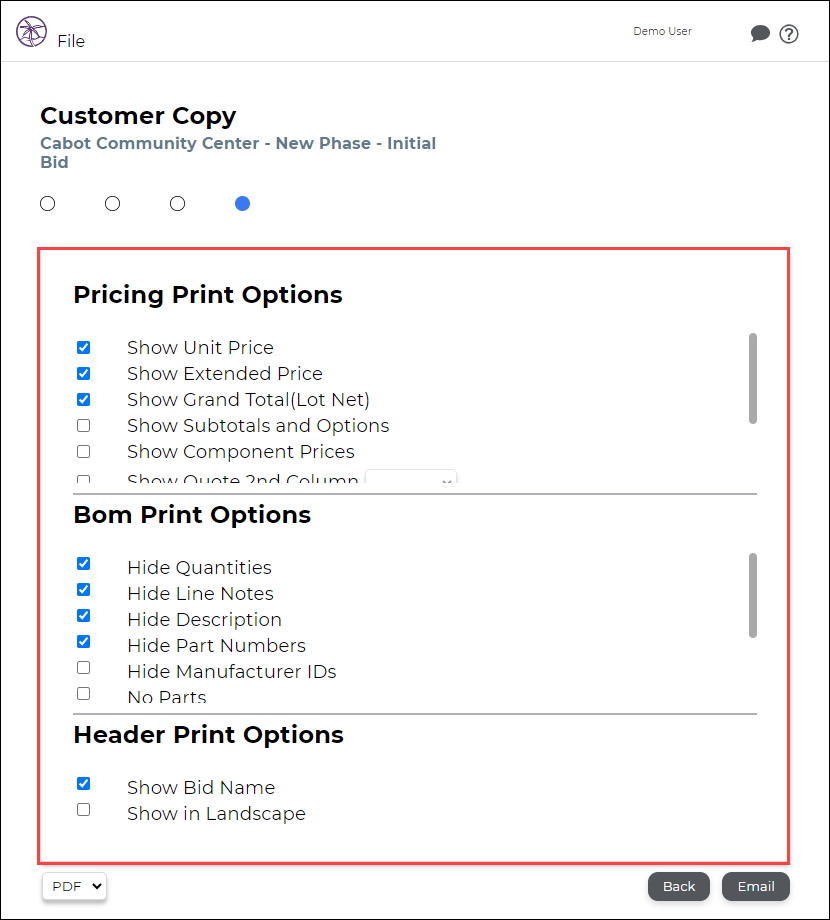
Task: Click the Show Unit Price label
Action: pos(200,348)
